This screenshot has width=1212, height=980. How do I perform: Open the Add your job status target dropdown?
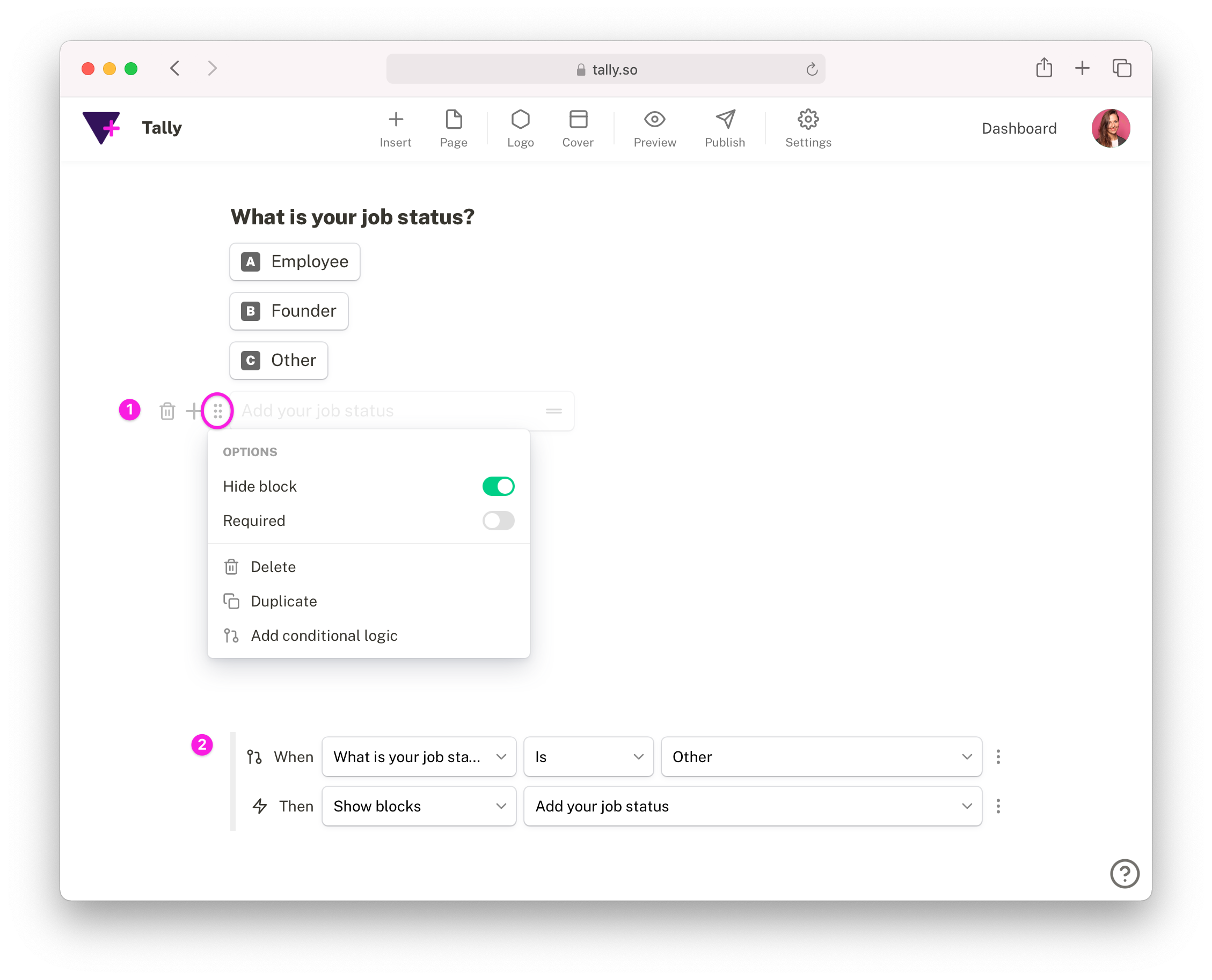(753, 806)
